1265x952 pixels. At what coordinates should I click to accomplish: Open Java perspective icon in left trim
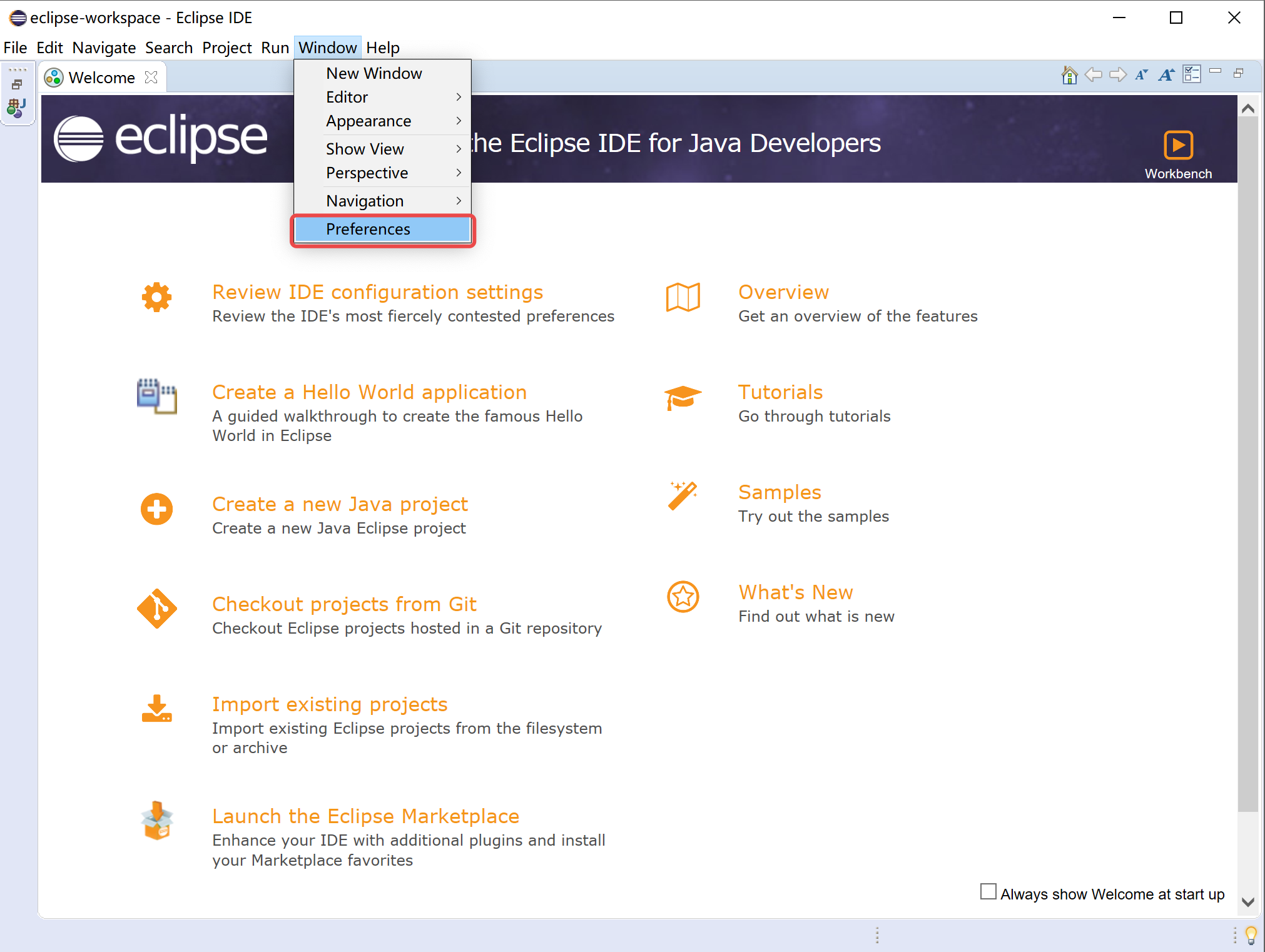[16, 108]
